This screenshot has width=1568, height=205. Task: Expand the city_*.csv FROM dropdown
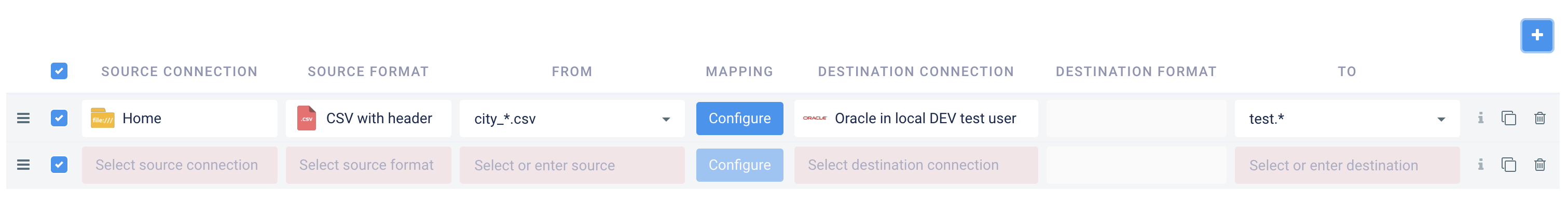666,120
